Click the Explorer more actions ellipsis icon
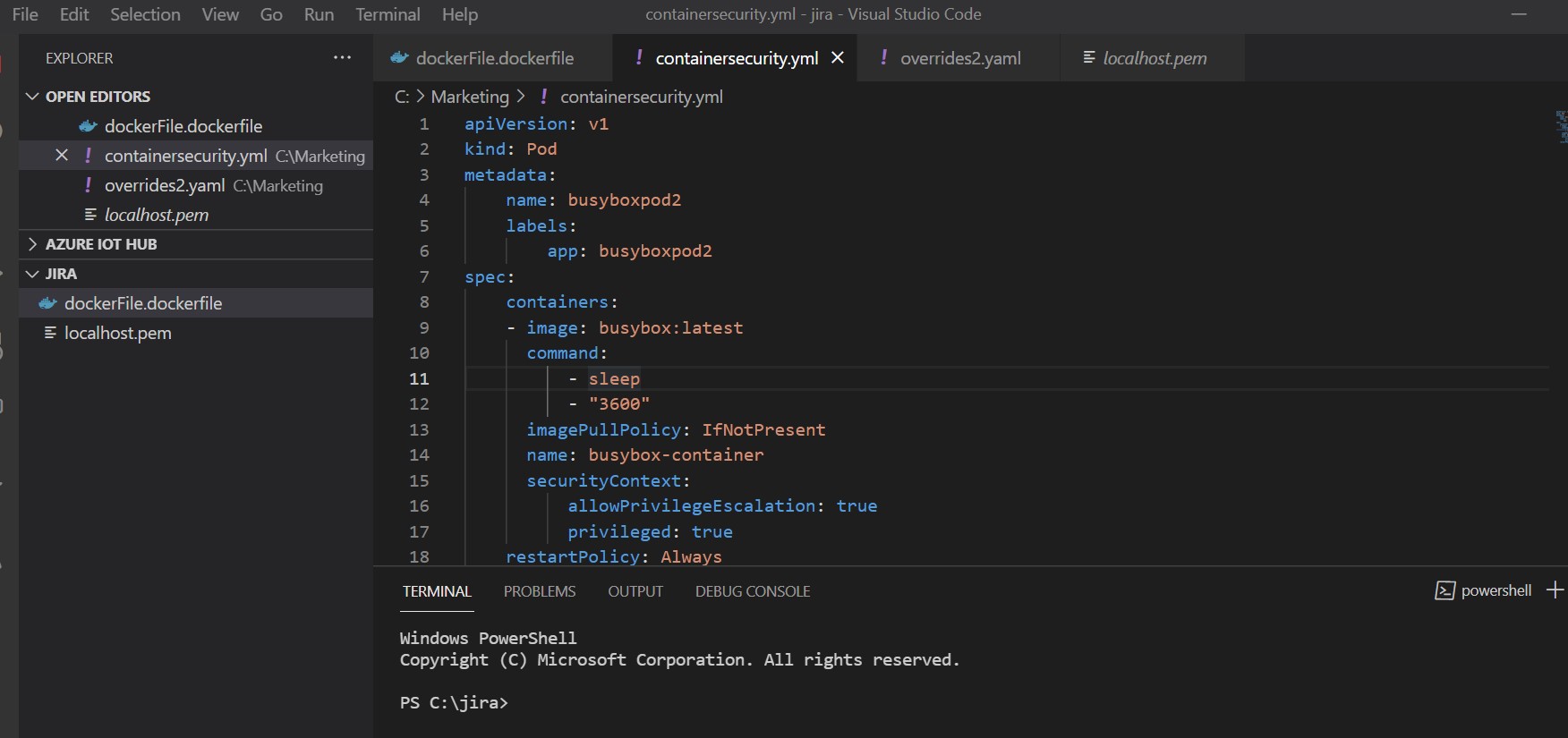 tap(342, 57)
